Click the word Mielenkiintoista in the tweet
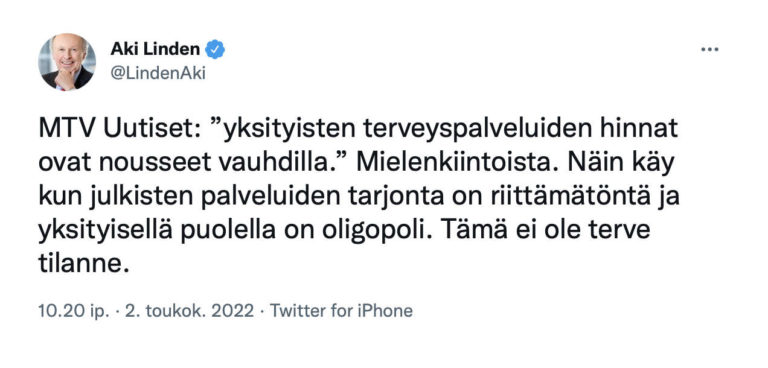Viewport: 768px width, 368px height. point(456,163)
